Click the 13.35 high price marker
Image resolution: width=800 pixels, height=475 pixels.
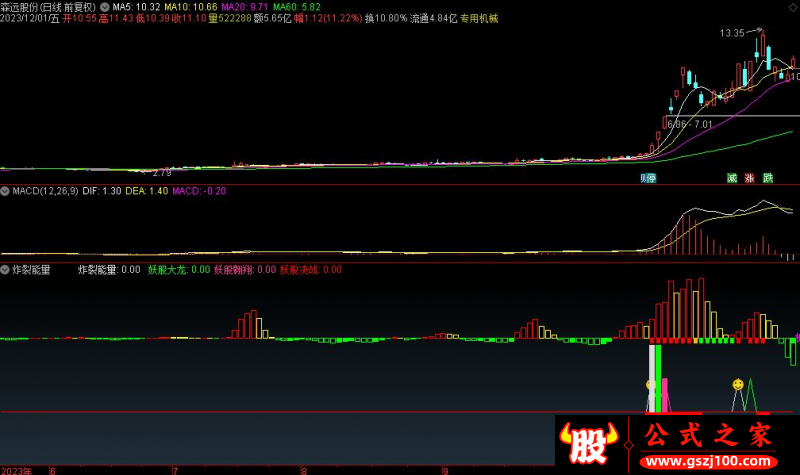click(x=732, y=33)
